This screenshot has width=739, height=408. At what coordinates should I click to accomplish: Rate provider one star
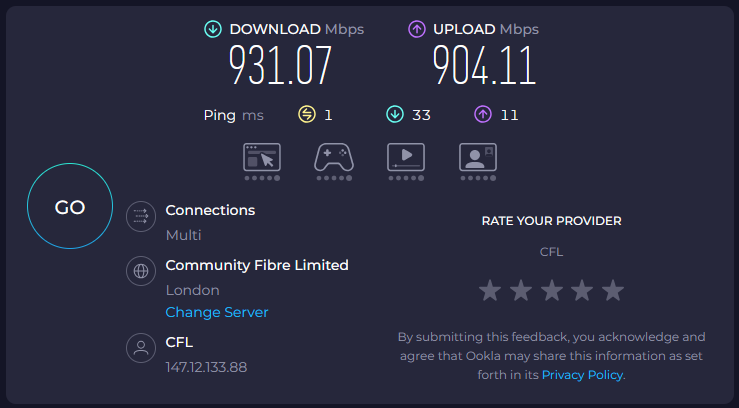pos(490,291)
